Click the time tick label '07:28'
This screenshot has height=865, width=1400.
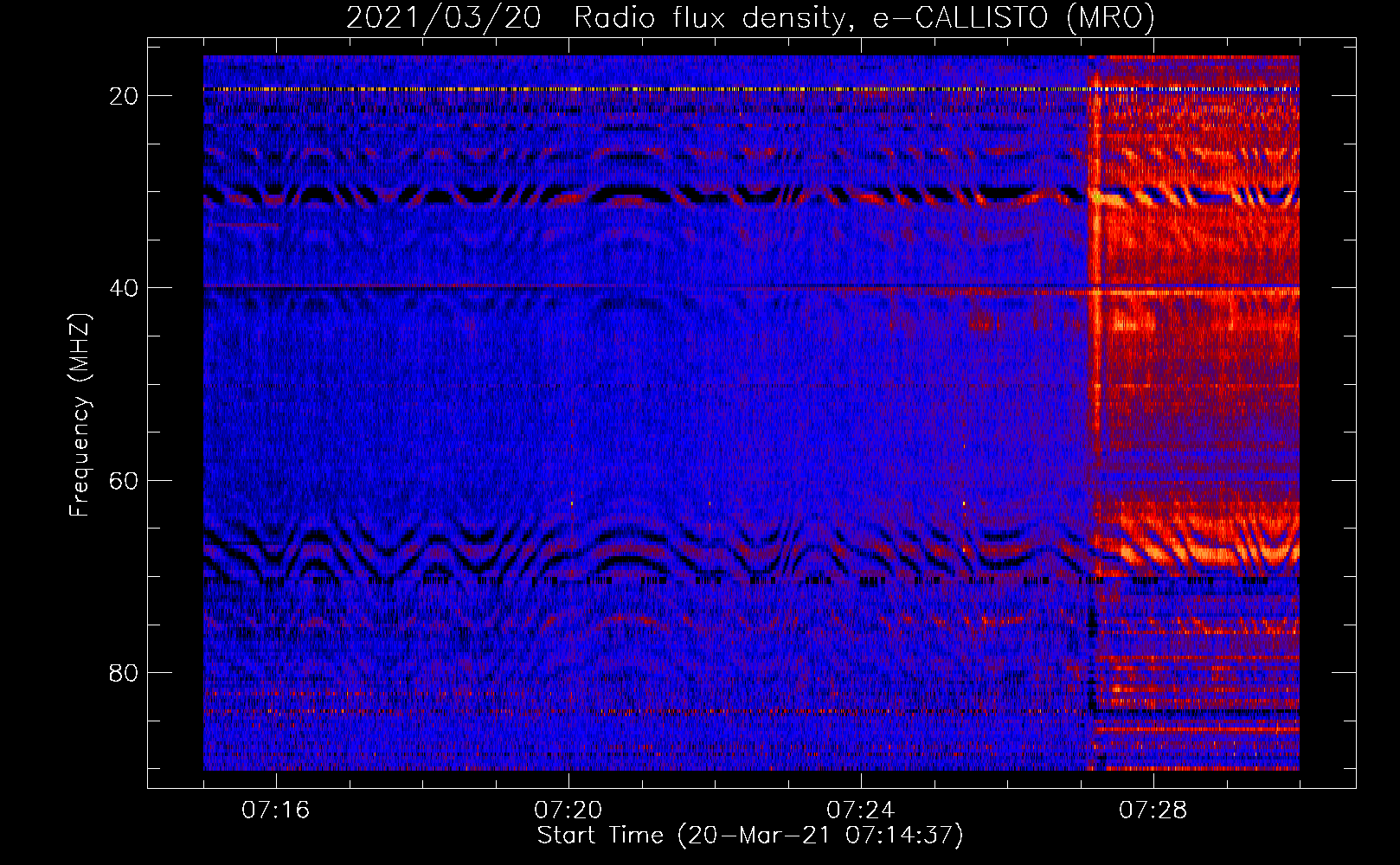pos(1153,811)
